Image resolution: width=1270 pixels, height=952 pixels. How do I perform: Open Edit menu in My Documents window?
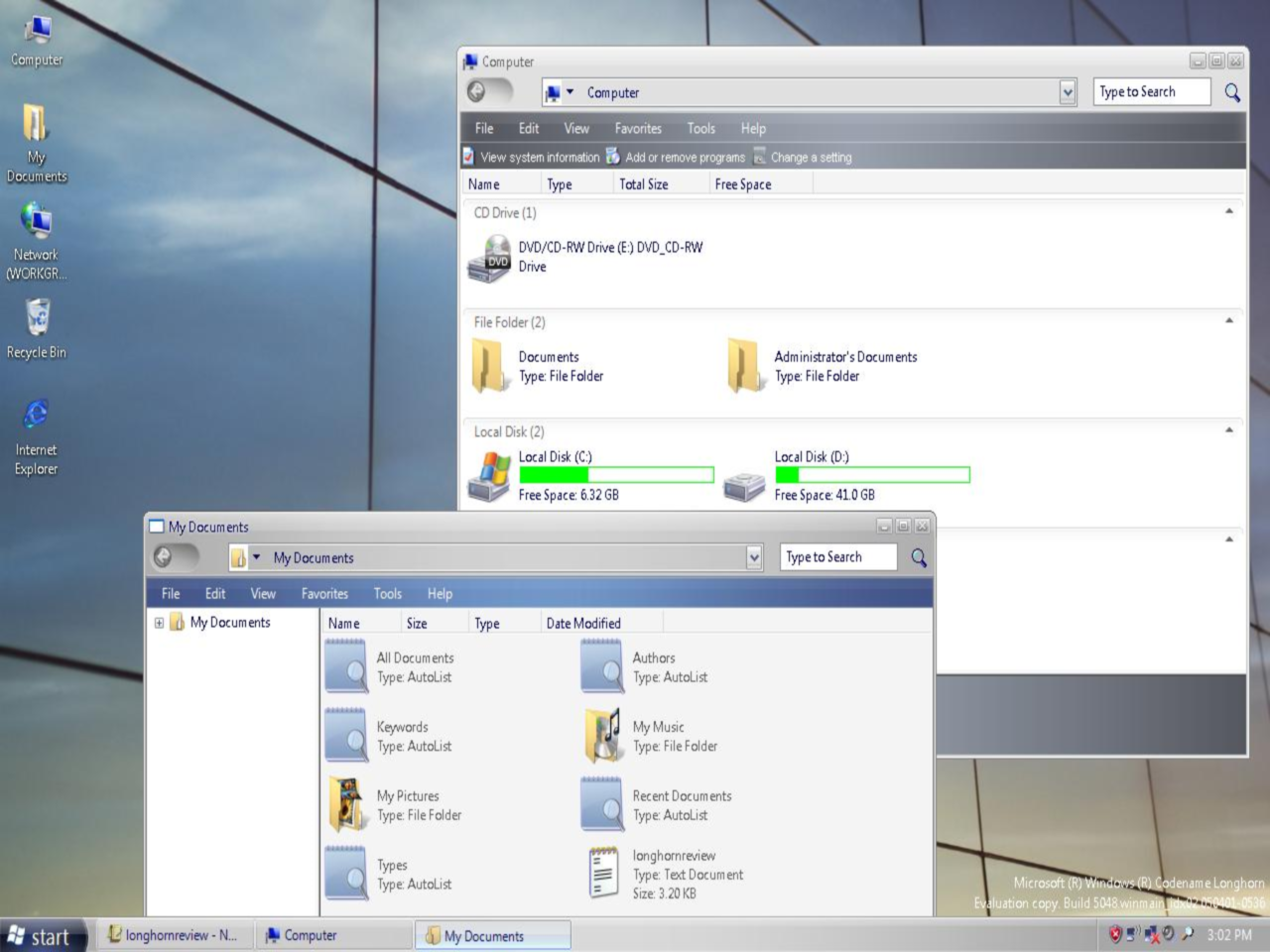215,594
